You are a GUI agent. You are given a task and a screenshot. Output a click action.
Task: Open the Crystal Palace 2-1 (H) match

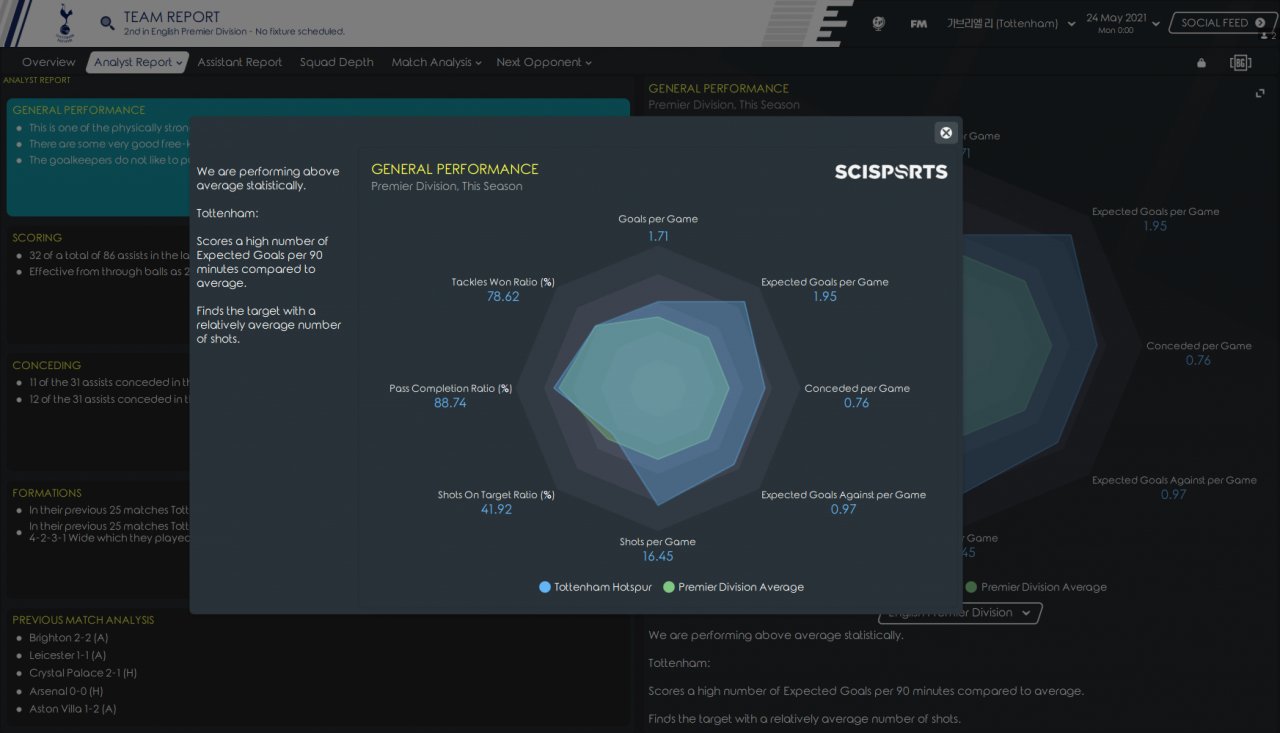tap(83, 673)
